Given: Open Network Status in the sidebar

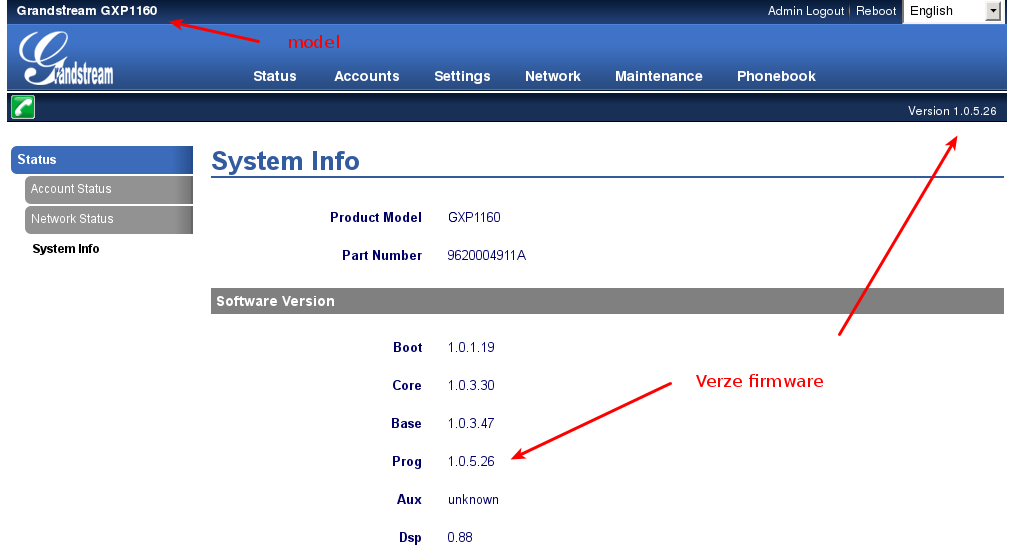Looking at the screenshot, I should (107, 219).
